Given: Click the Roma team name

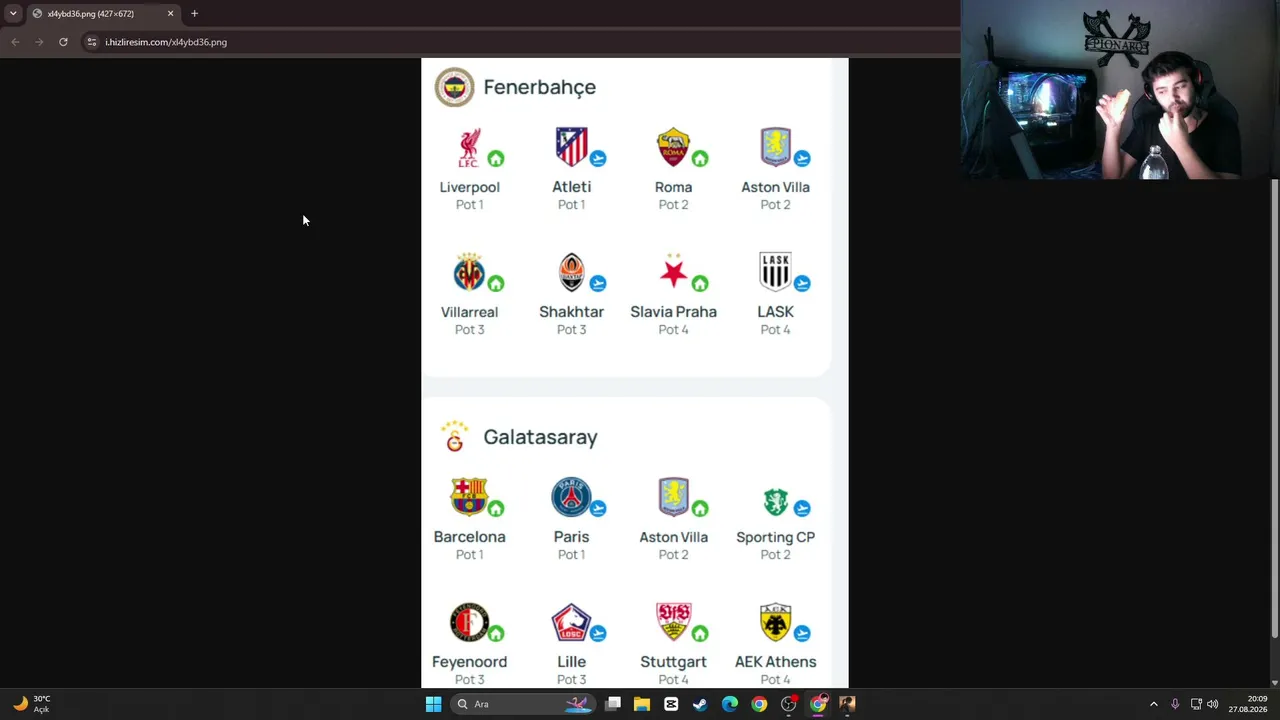Looking at the screenshot, I should coord(673,187).
